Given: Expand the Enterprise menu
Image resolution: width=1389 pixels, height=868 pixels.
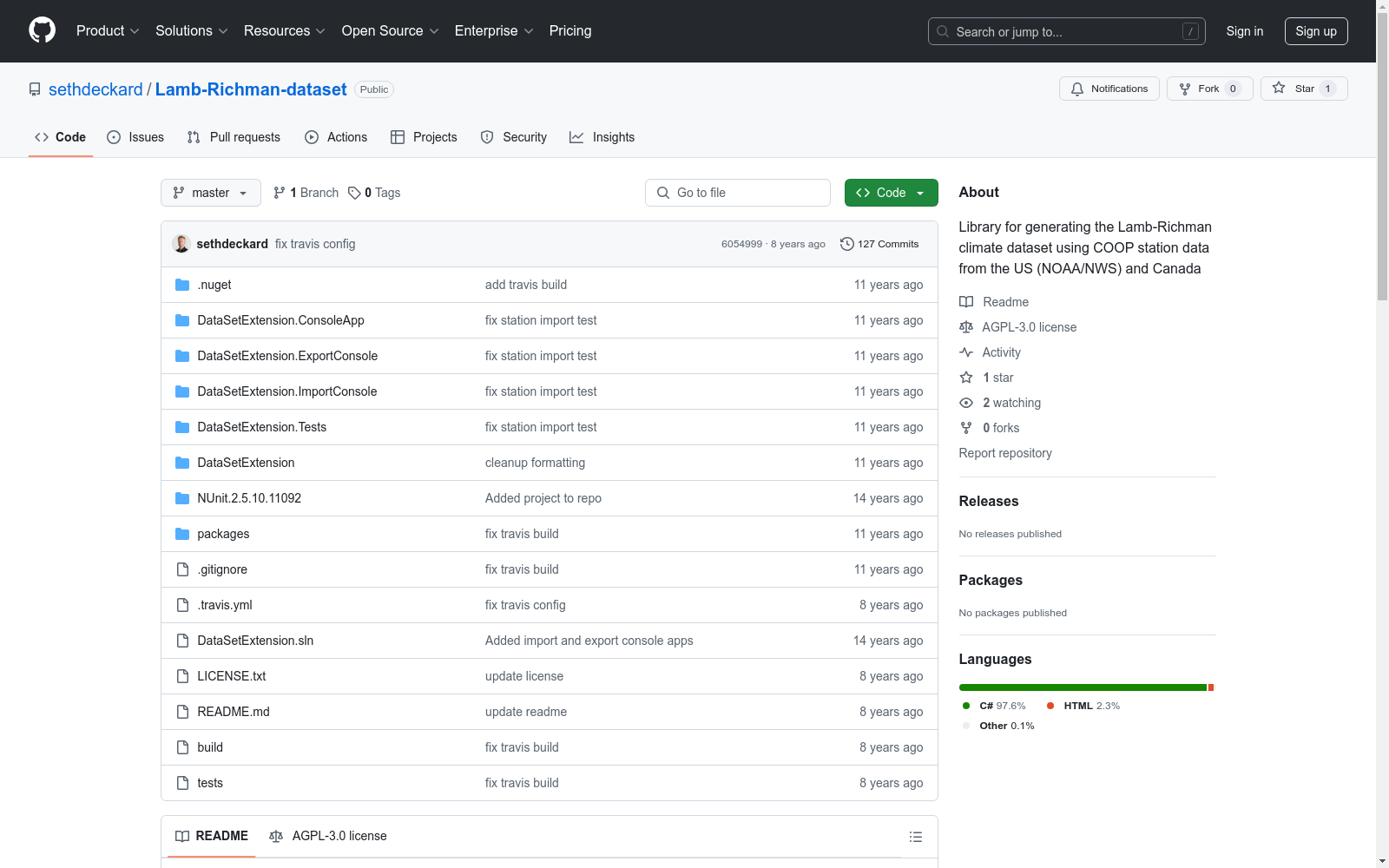Looking at the screenshot, I should 494,30.
